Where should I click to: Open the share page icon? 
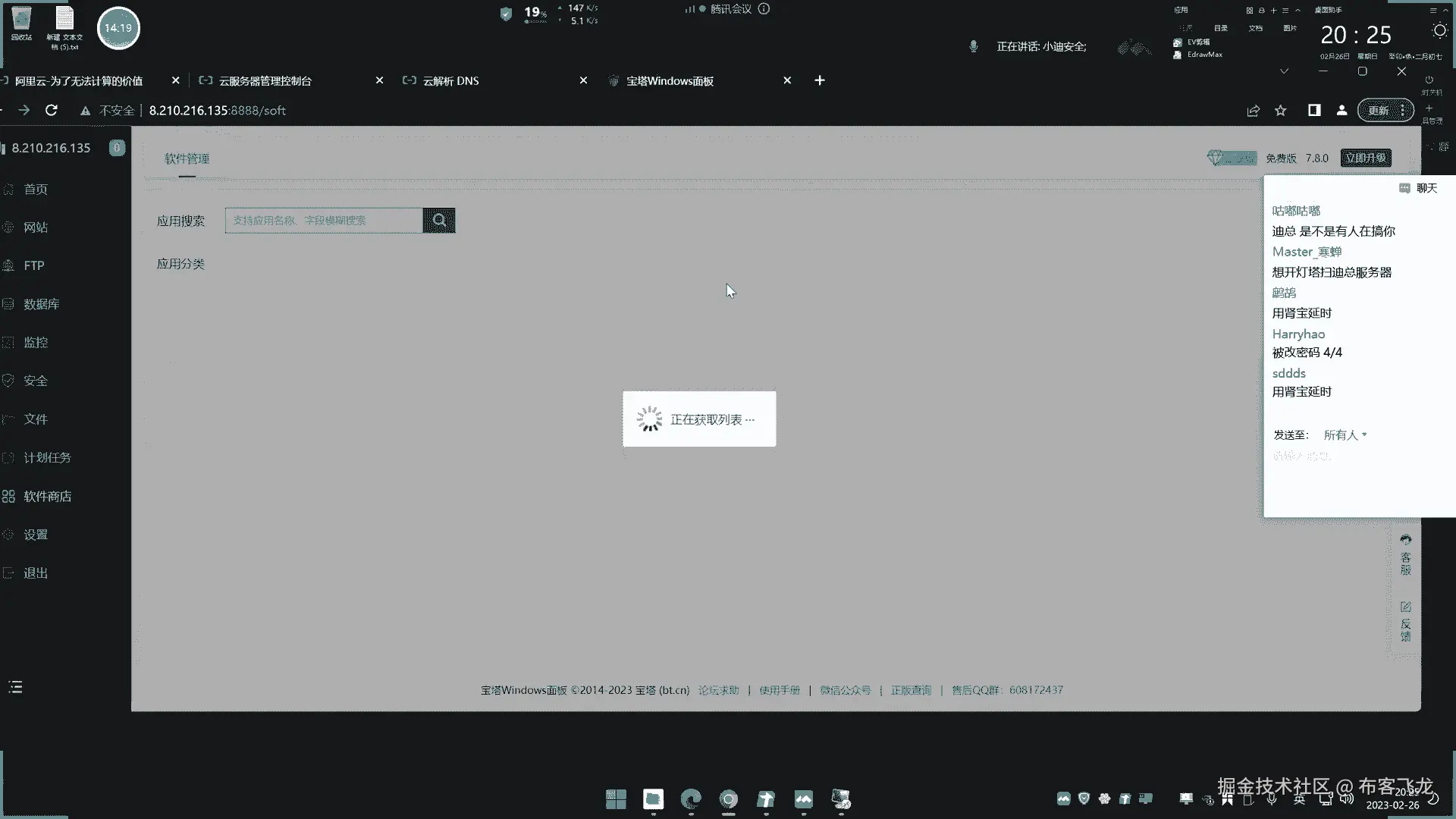pyautogui.click(x=1253, y=111)
